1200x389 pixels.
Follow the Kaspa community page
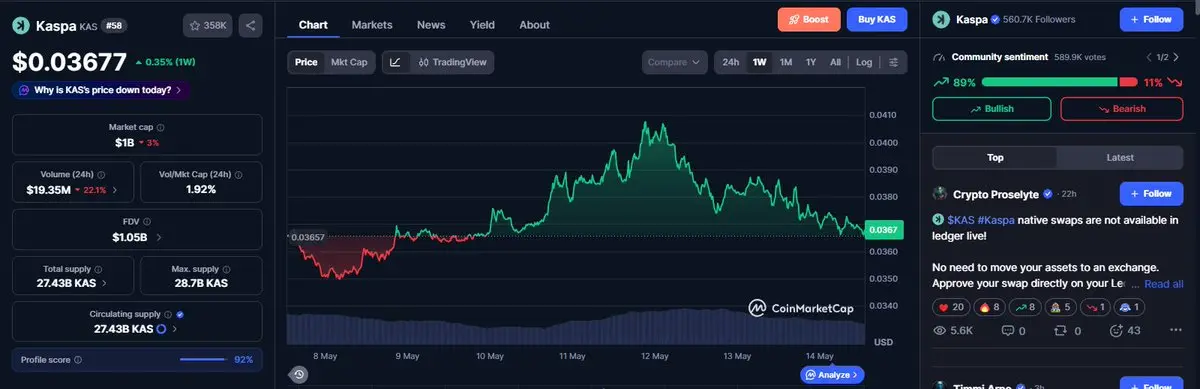point(1151,19)
